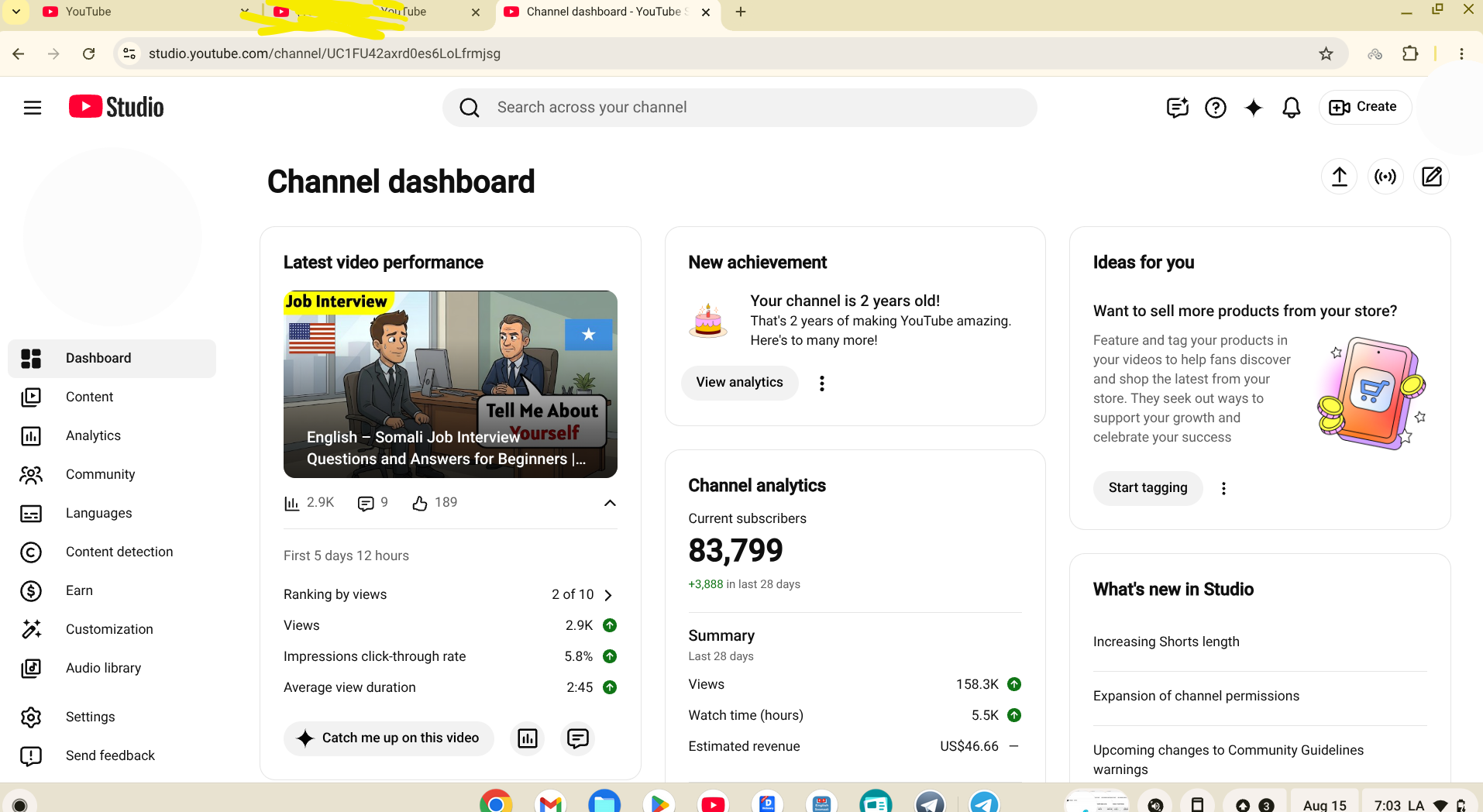Open more options next to View analytics
This screenshot has height=812, width=1483.
(x=822, y=383)
